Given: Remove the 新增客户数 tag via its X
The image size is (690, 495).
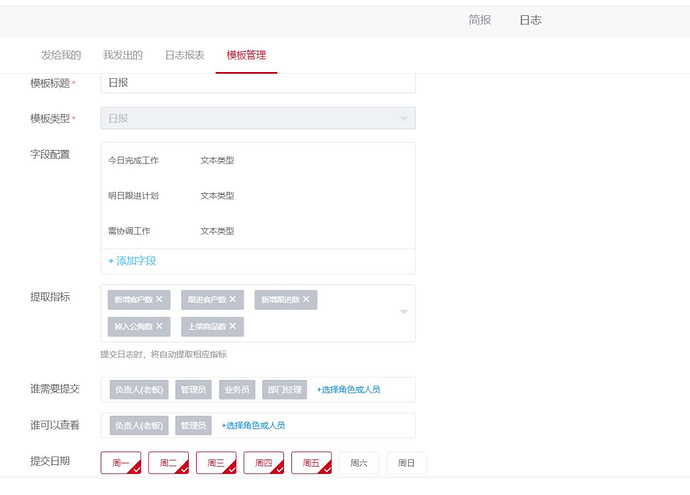Looking at the screenshot, I should pos(159,299).
